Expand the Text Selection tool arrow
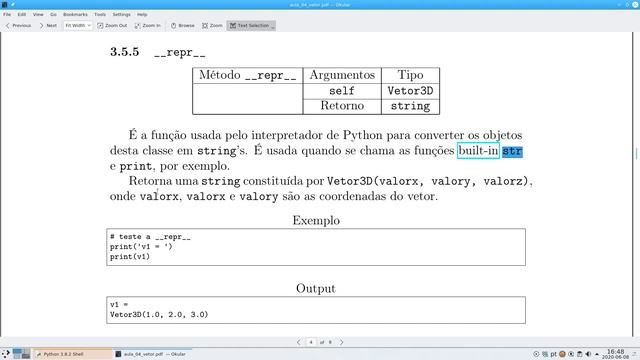The width and height of the screenshot is (640, 360). (273, 26)
